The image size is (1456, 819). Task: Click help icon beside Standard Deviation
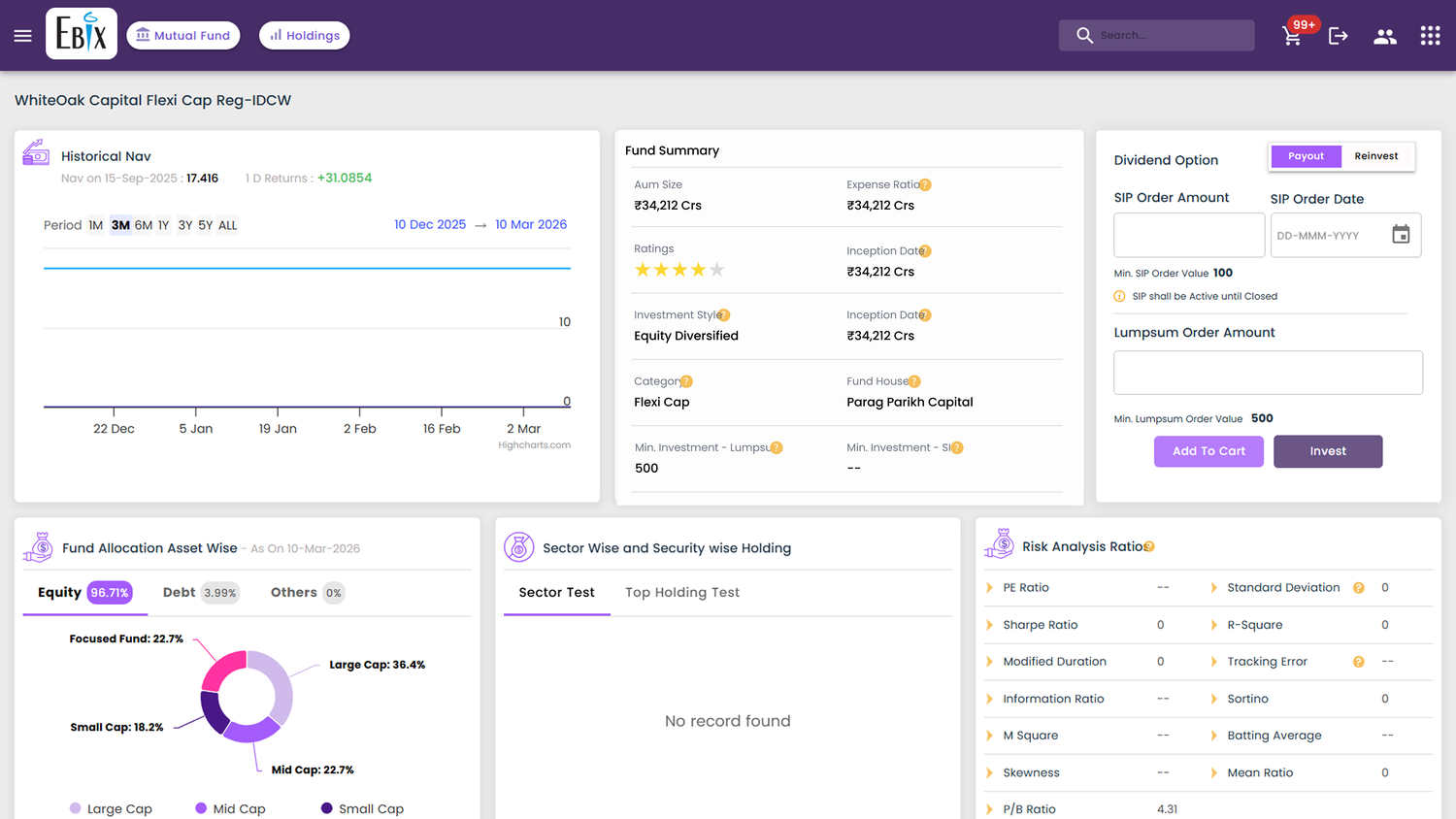point(1359,588)
